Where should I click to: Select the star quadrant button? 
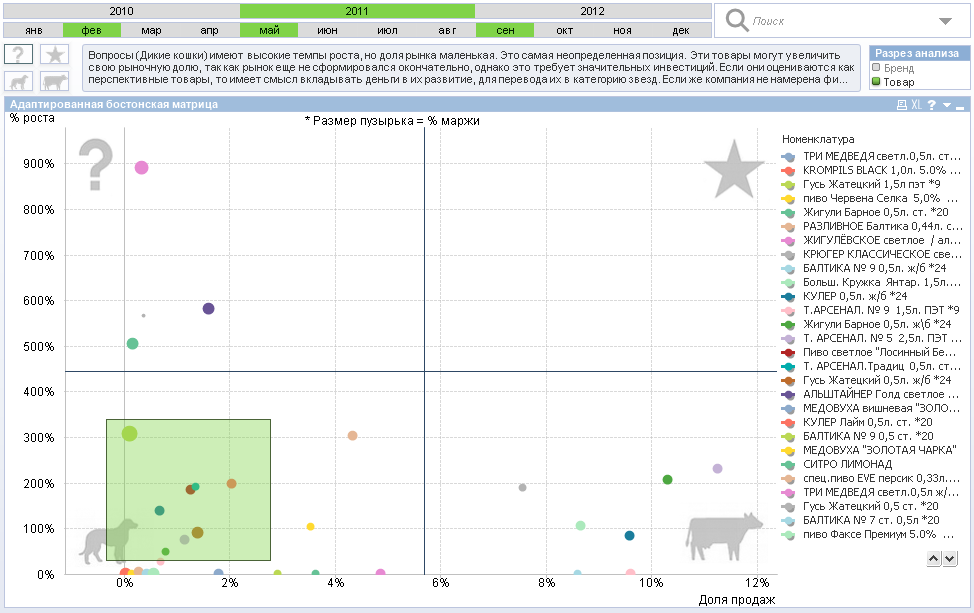coord(55,55)
